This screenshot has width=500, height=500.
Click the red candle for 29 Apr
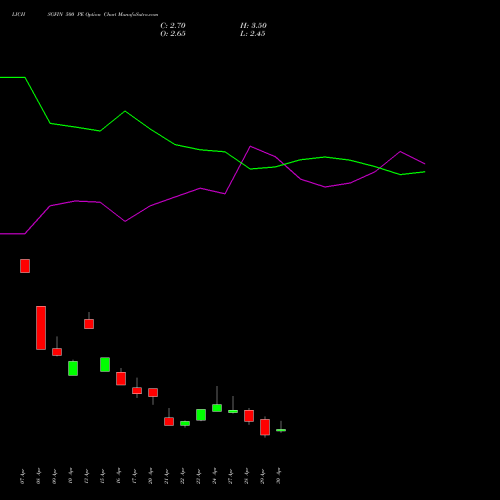coord(265,427)
